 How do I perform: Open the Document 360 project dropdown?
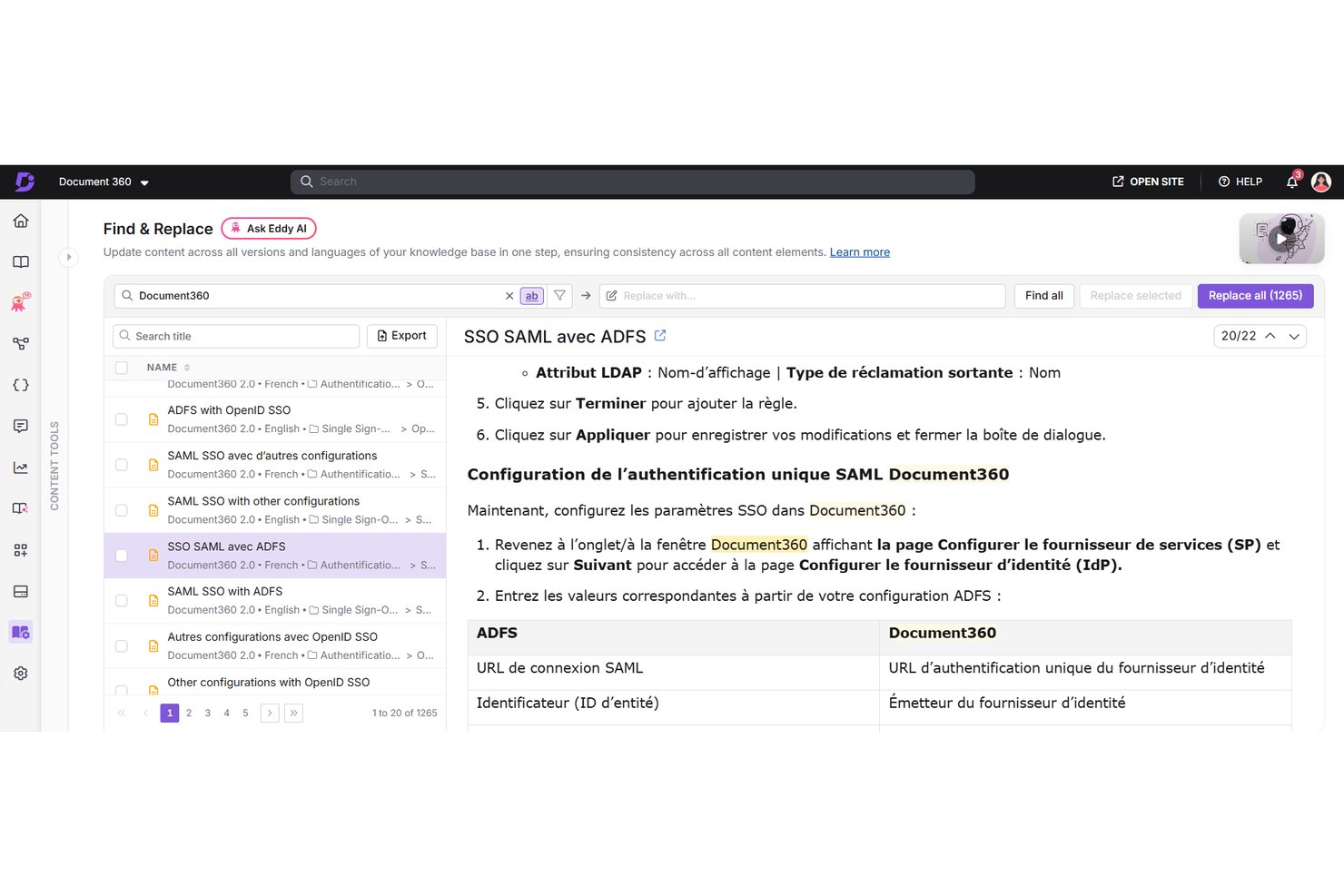[103, 182]
